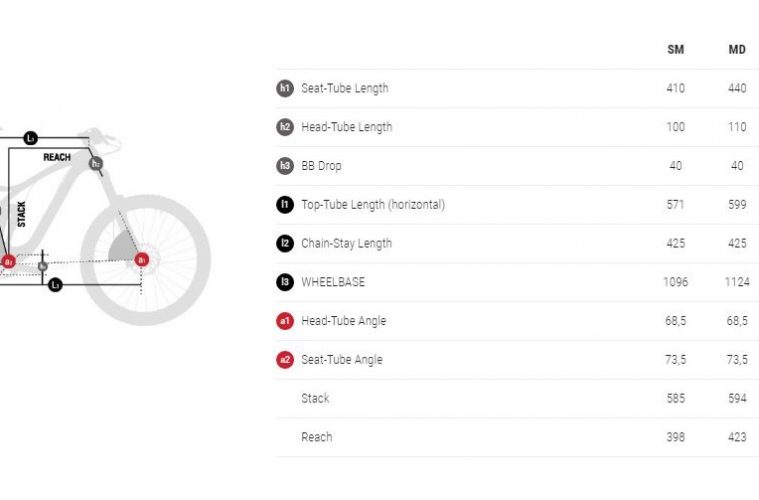
Task: Click the l1 Top-Tube Length icon
Action: click(285, 204)
